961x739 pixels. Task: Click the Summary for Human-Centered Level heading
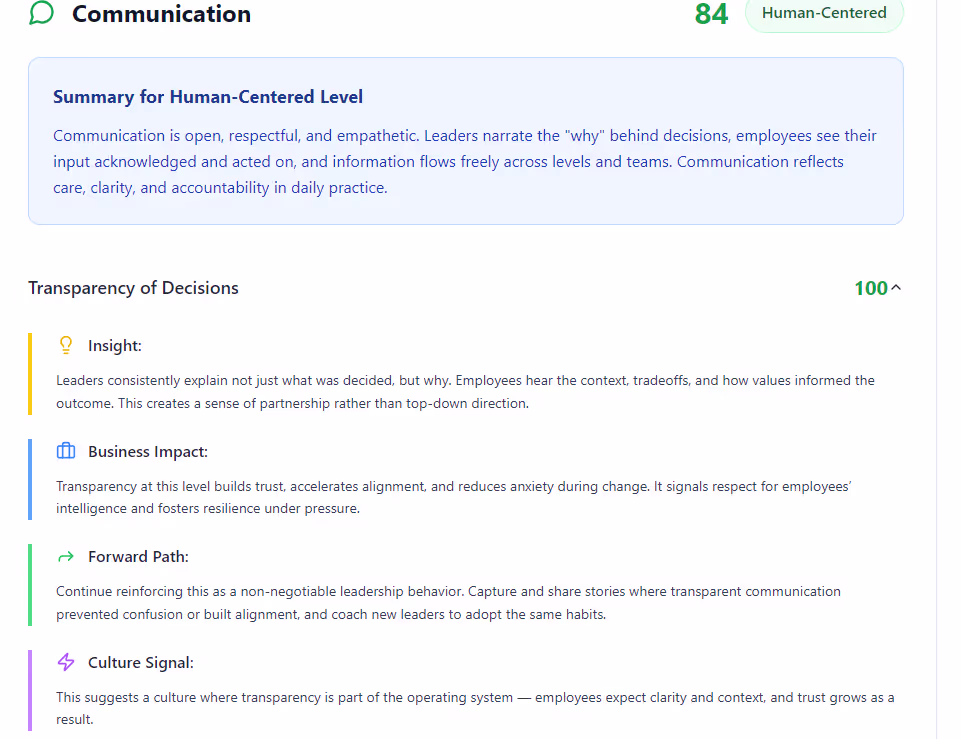[207, 97]
